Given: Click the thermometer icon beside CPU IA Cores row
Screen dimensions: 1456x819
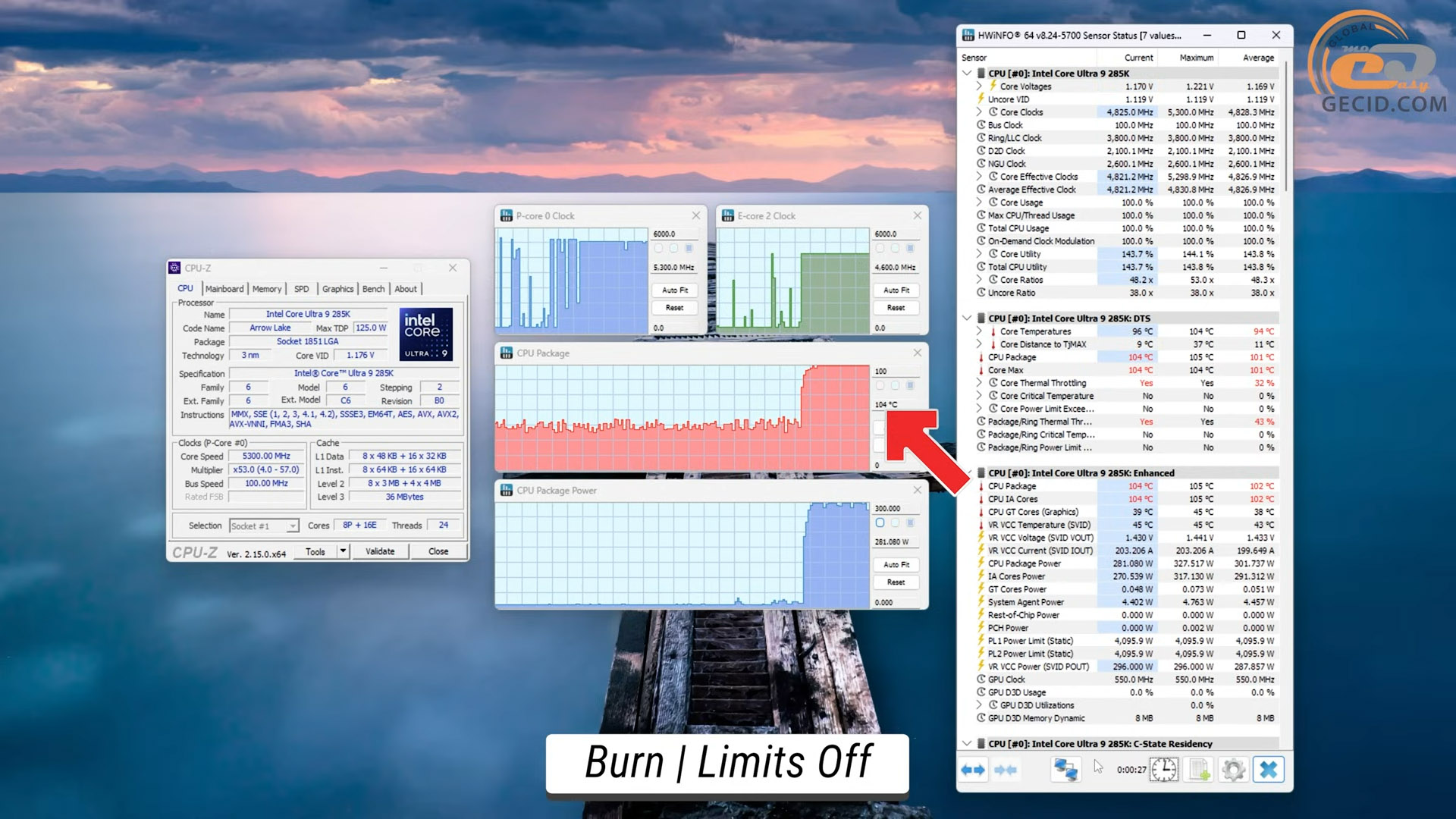Looking at the screenshot, I should click(x=981, y=499).
